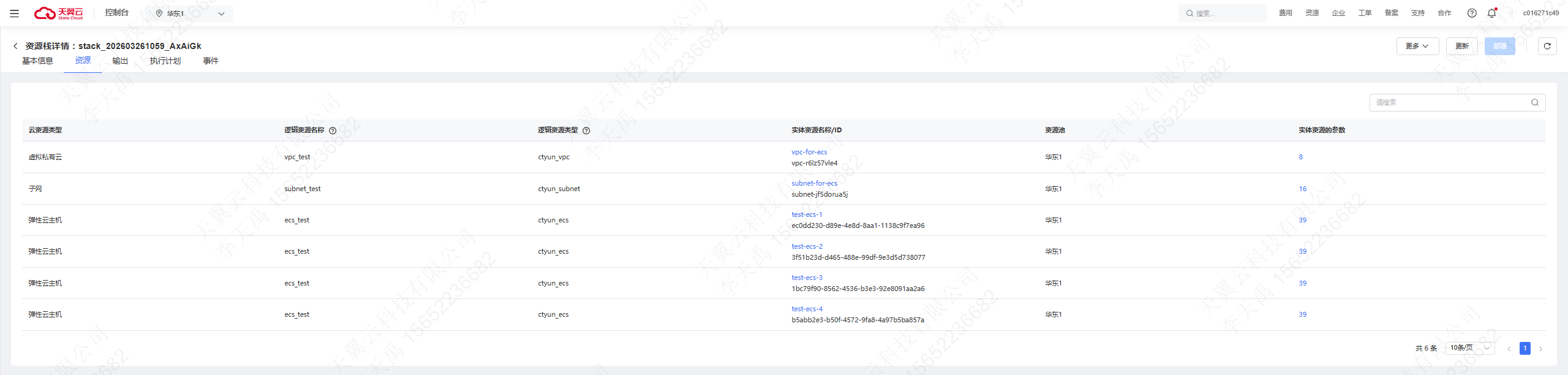Open parameter count 39 for test-ecs-3
Image resolution: width=1568 pixels, height=375 pixels.
click(x=1302, y=283)
